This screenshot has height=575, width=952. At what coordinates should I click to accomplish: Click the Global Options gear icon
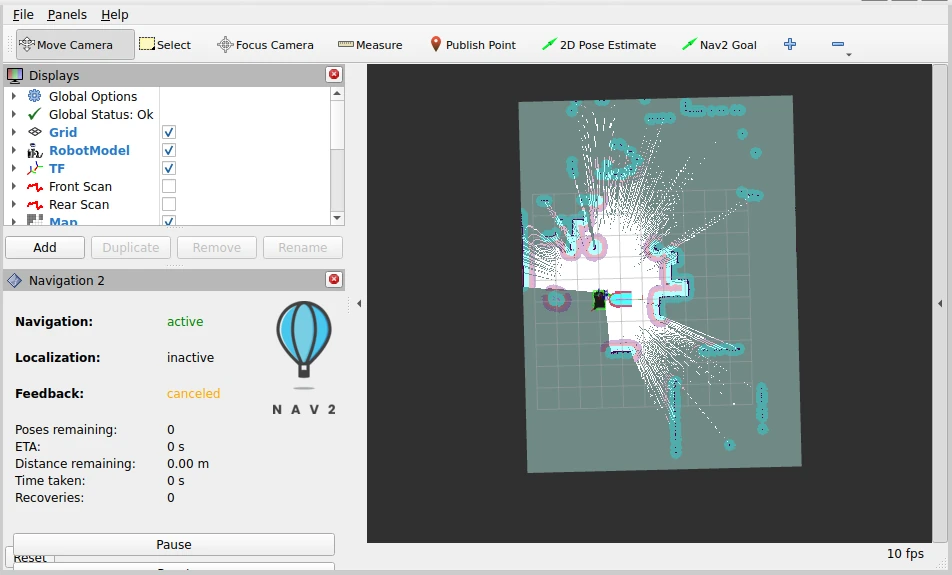pyautogui.click(x=35, y=96)
